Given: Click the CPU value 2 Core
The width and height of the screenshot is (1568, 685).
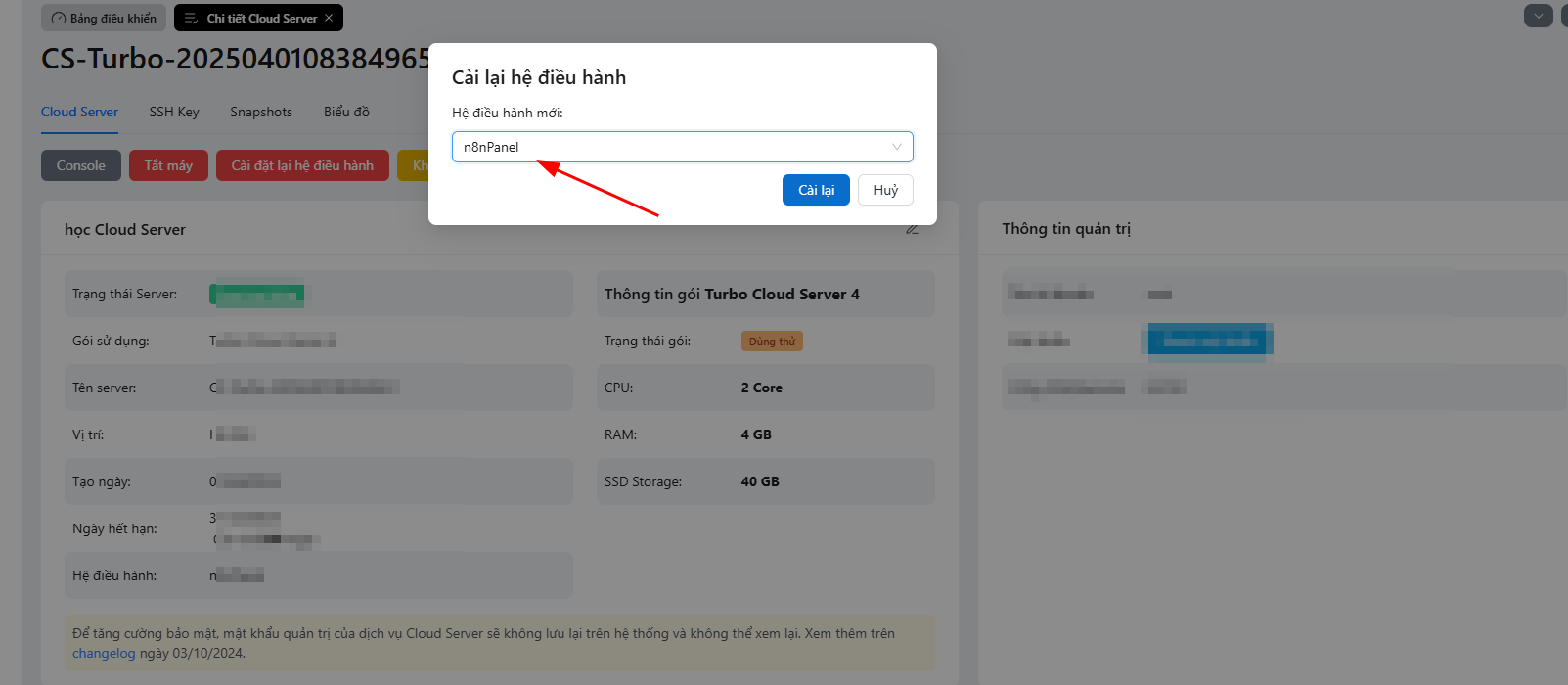Looking at the screenshot, I should click(762, 388).
